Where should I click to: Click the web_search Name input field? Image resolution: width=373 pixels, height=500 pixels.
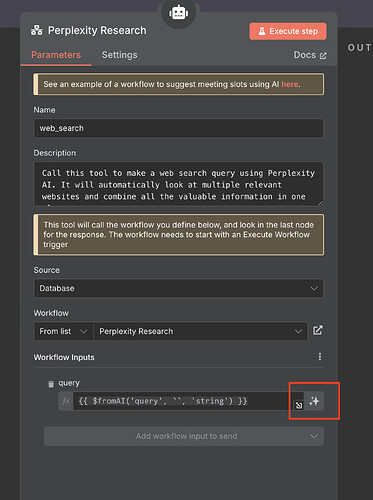tap(178, 128)
